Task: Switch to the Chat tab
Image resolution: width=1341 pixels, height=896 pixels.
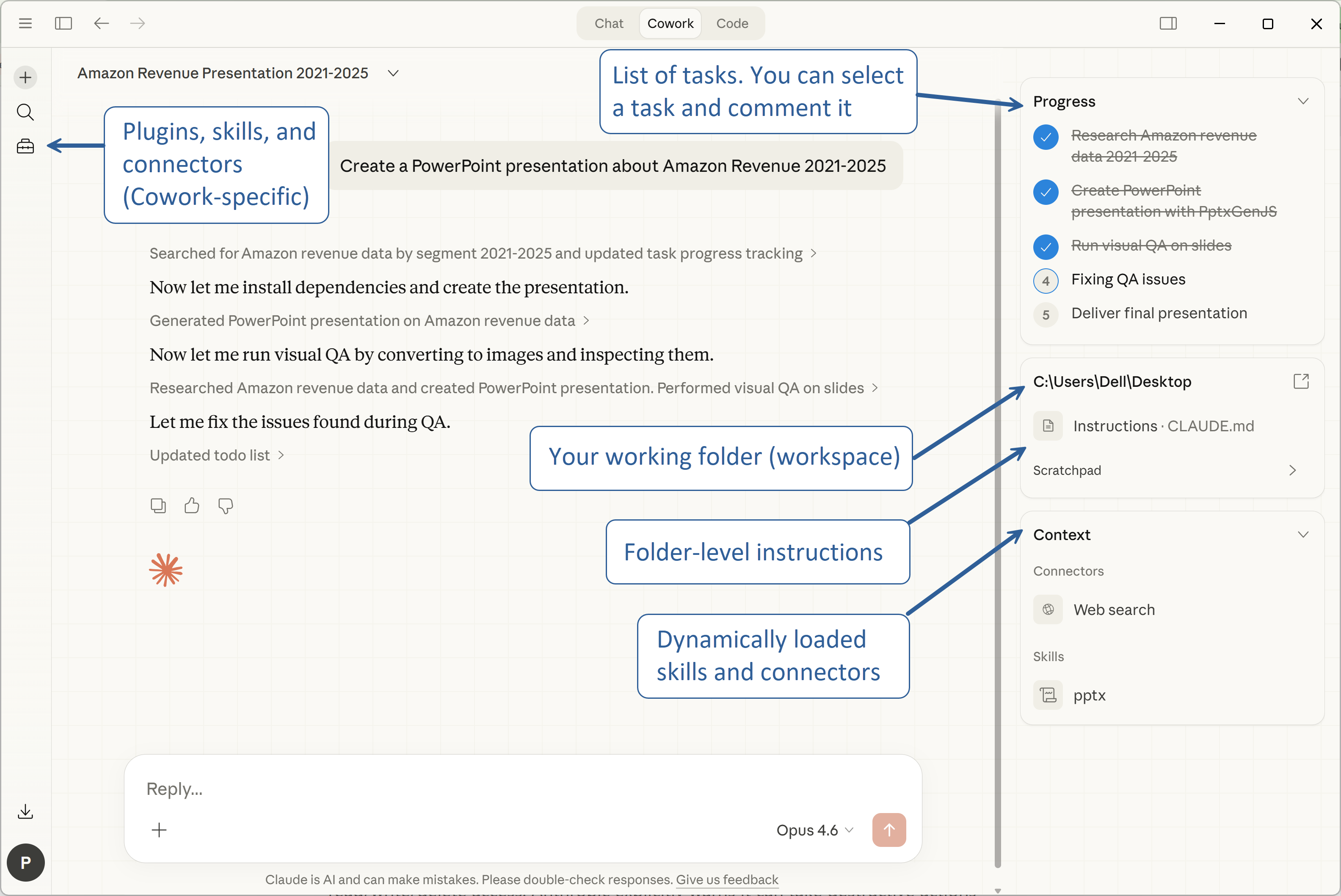Action: (609, 23)
